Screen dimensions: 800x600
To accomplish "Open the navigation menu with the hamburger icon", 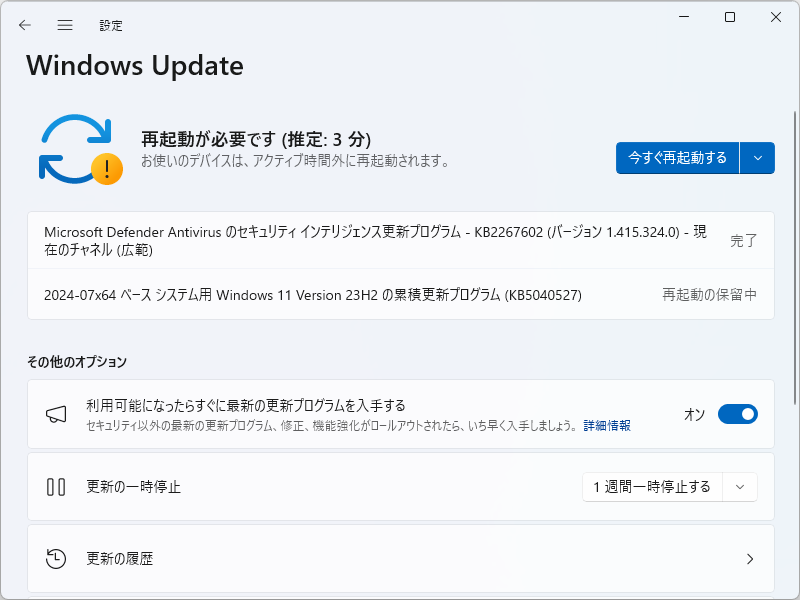I will pos(64,25).
